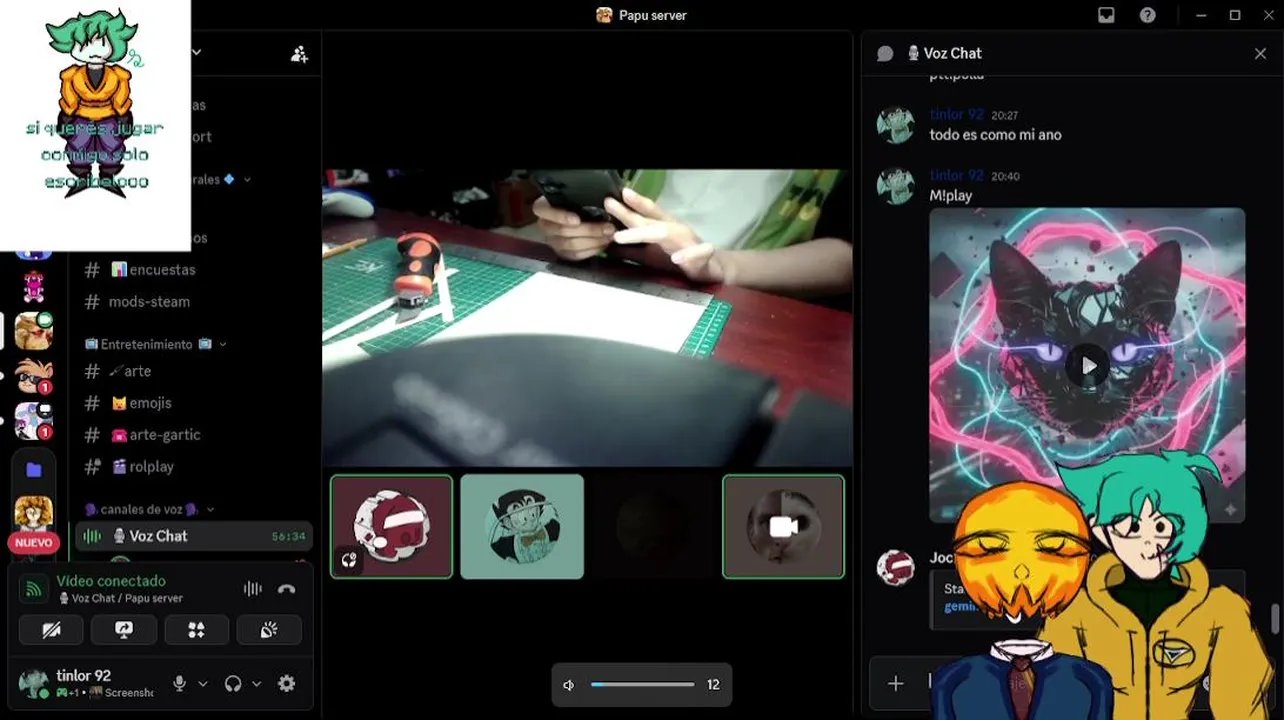Collapse the canales de voz category
1284x720 pixels.
[x=148, y=509]
